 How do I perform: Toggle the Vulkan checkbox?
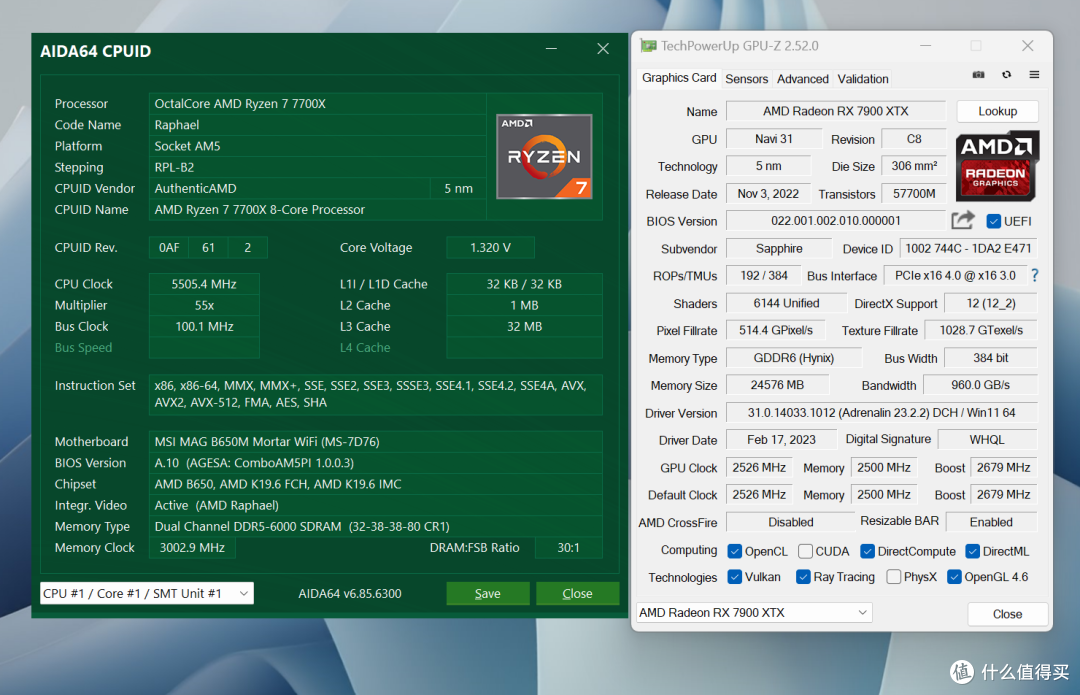735,577
